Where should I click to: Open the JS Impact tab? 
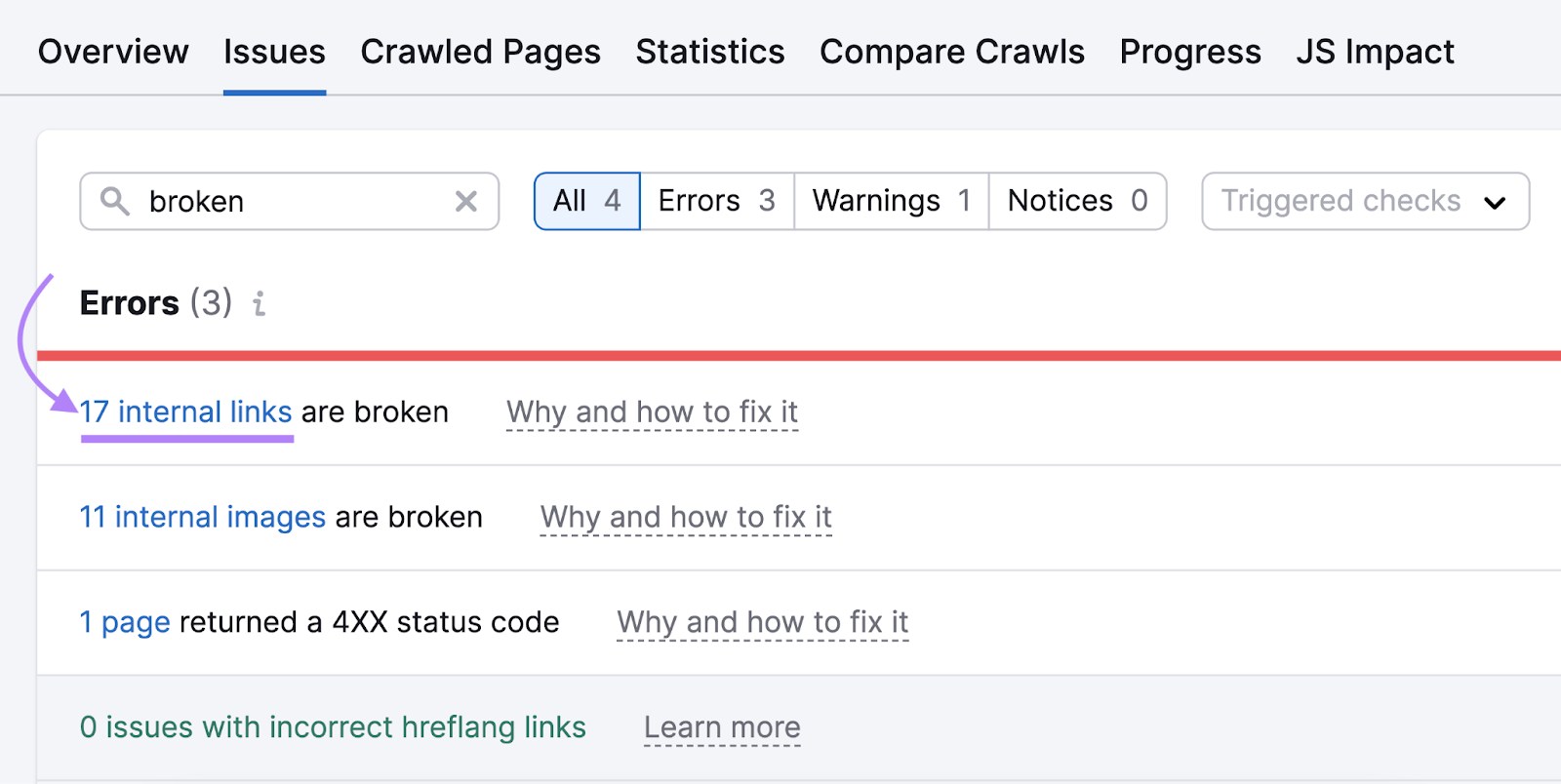click(x=1375, y=52)
